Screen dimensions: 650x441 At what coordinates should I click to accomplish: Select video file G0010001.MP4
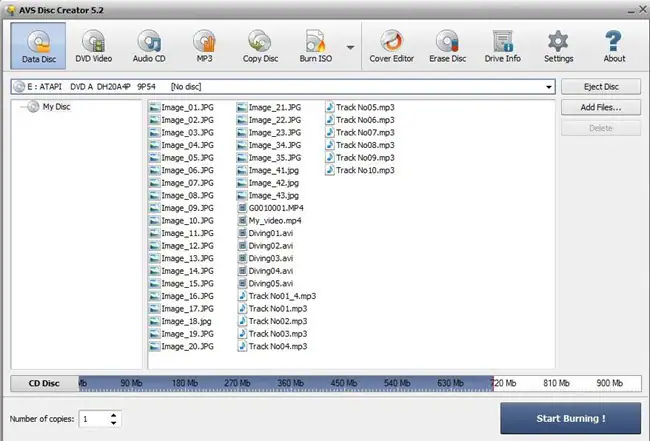(271, 208)
